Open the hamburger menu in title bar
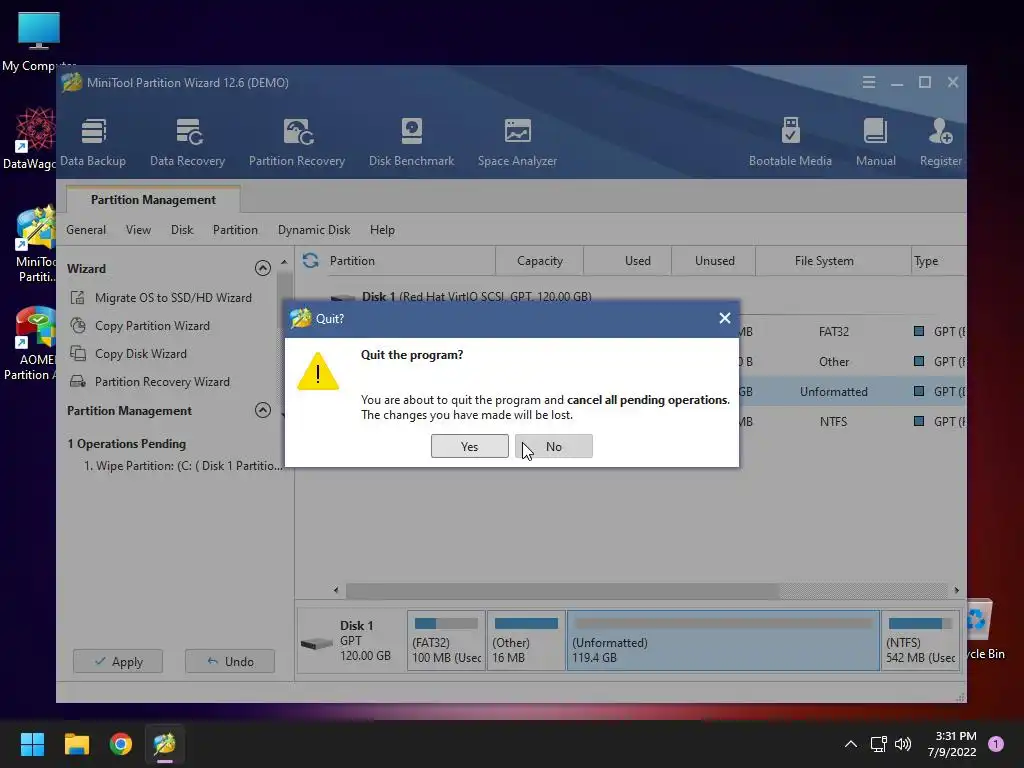Viewport: 1024px width, 768px height. pyautogui.click(x=869, y=82)
